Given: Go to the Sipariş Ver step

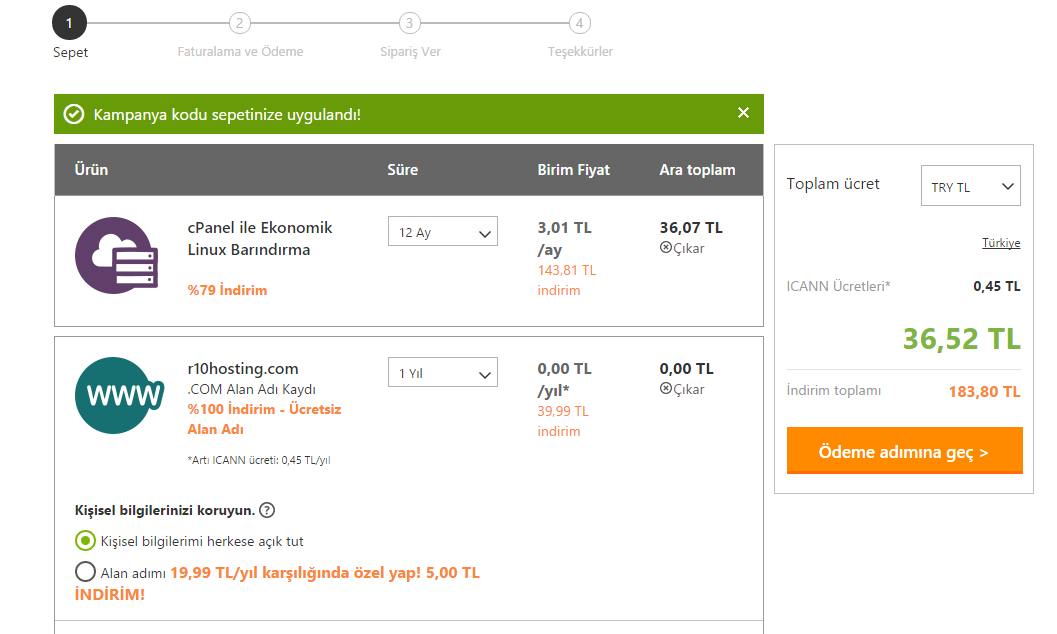Looking at the screenshot, I should point(410,51).
